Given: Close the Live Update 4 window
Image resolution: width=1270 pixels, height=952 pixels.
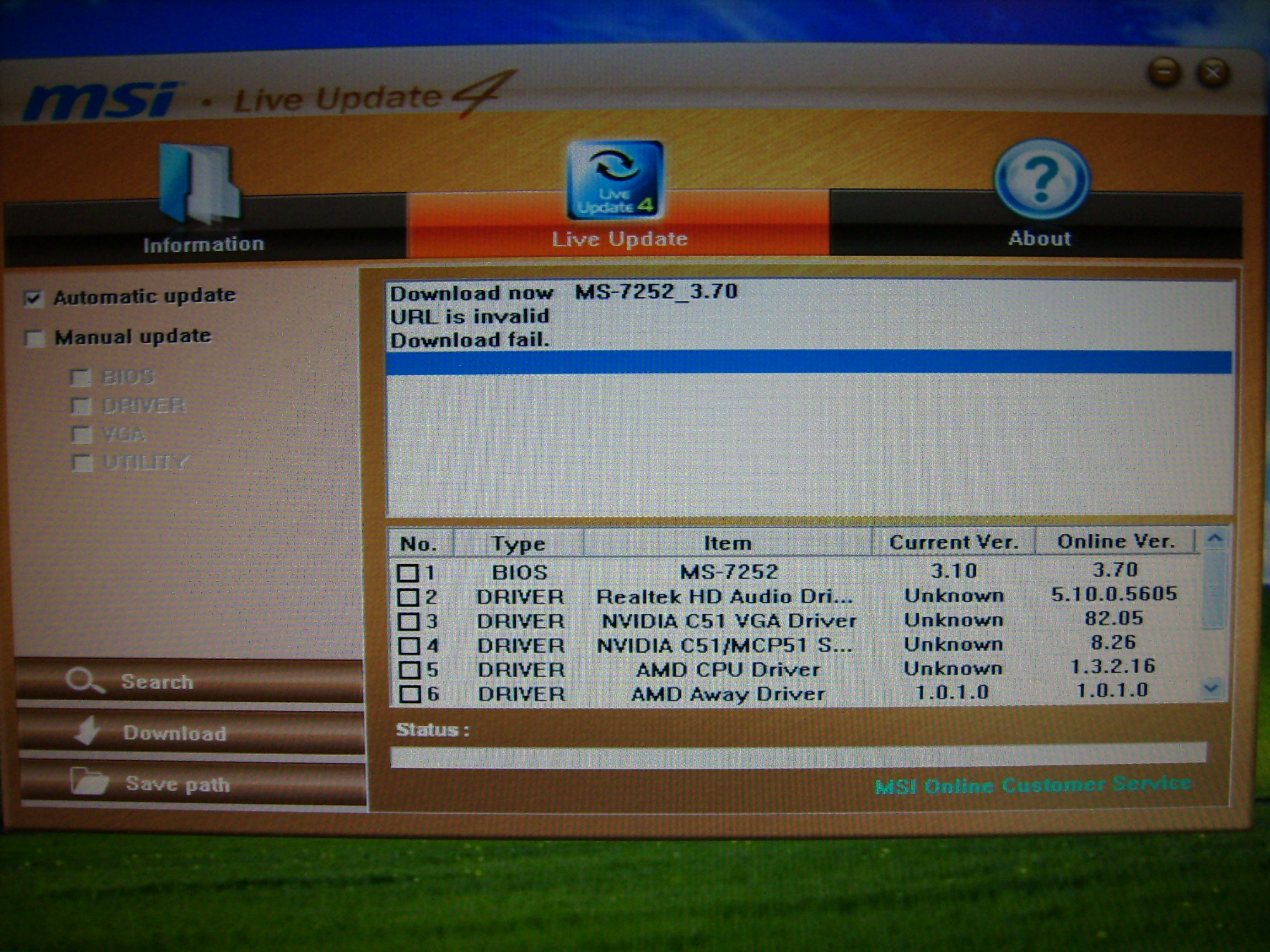Looking at the screenshot, I should pyautogui.click(x=1213, y=72).
